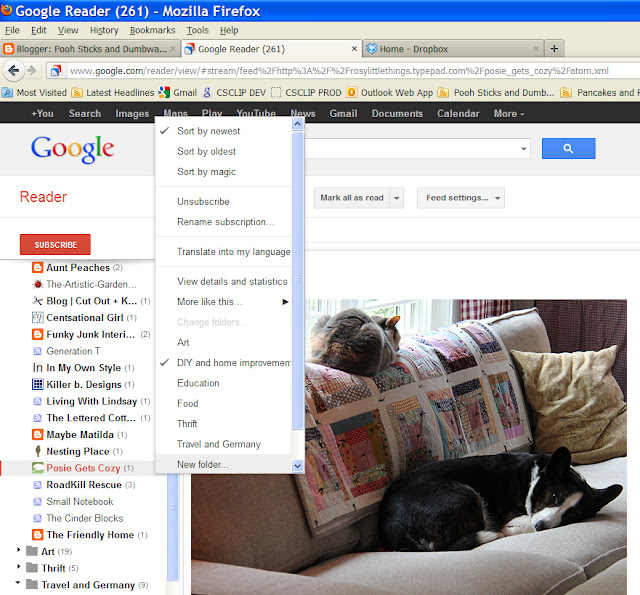
Task: Check Travel and Germany in the menu
Action: (x=219, y=444)
